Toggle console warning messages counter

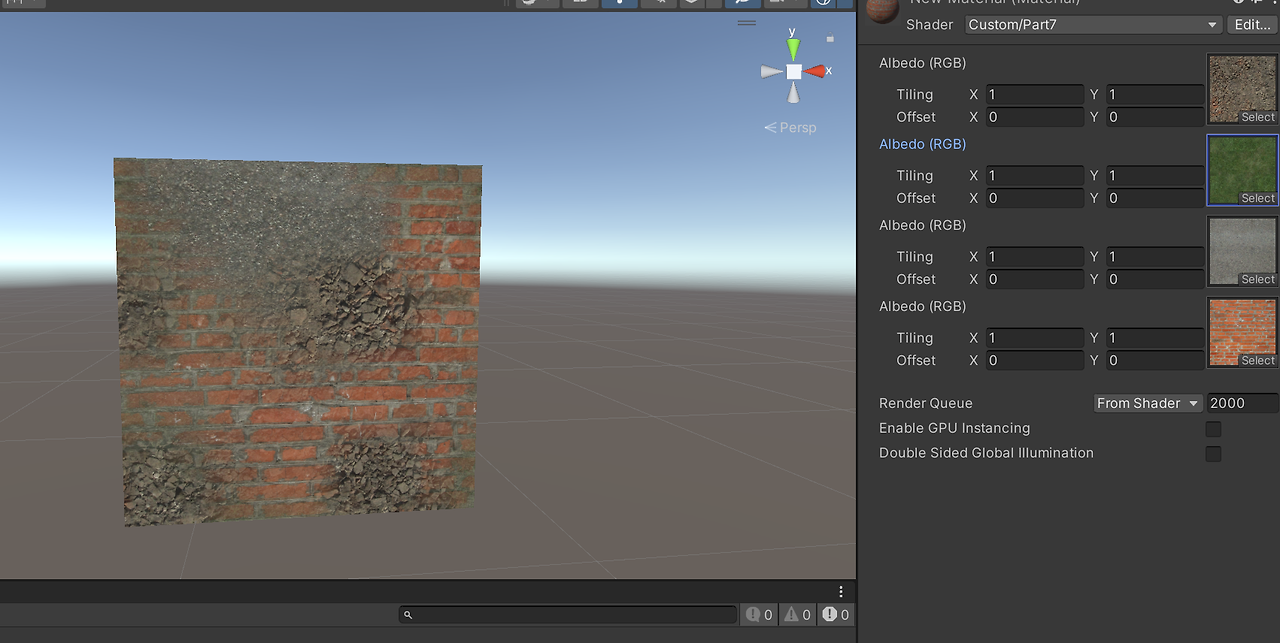(797, 615)
